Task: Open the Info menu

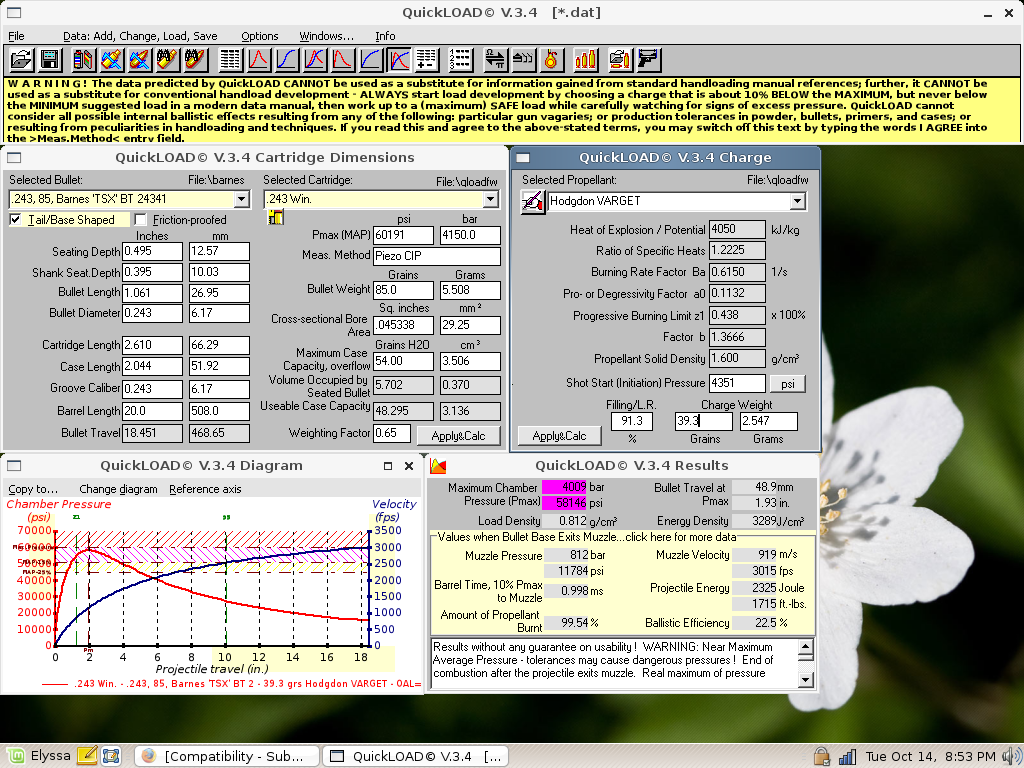Action: click(x=385, y=36)
